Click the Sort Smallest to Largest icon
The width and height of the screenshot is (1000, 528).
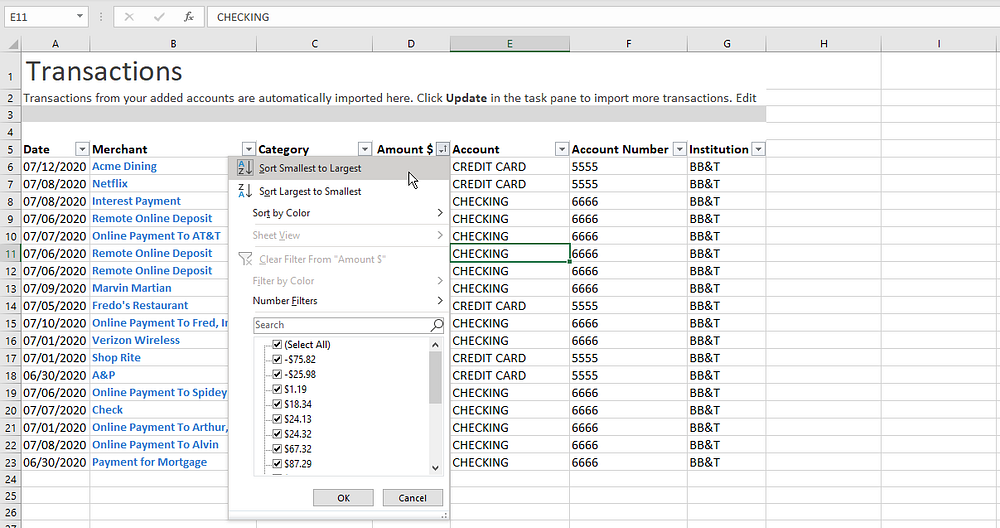pos(245,168)
